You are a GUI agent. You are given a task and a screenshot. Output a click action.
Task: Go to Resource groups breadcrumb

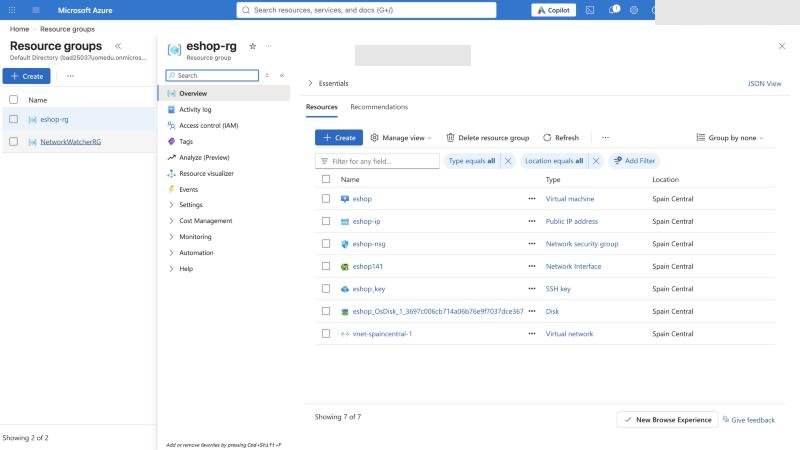67,29
